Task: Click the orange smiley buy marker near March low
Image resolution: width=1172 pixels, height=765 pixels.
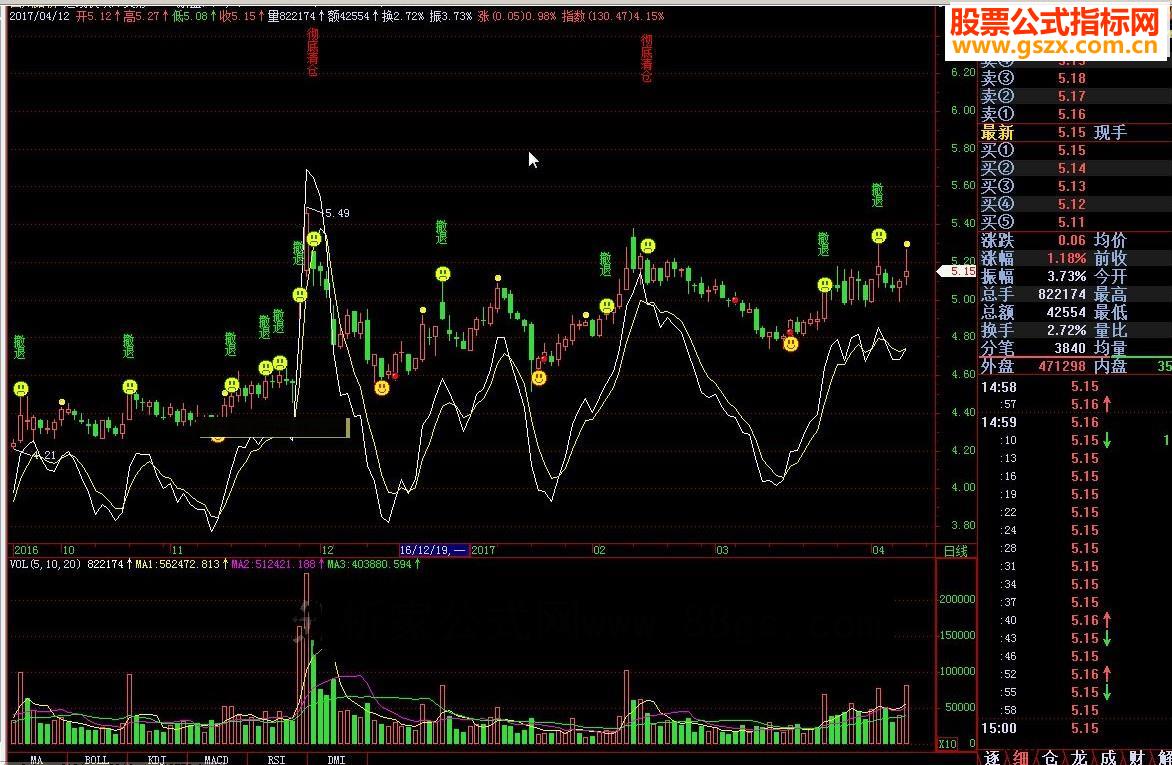Action: click(x=790, y=344)
